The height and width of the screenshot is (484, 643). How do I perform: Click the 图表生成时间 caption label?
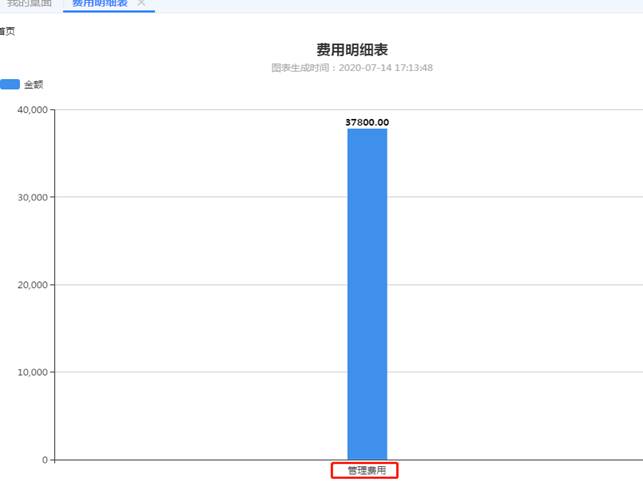[x=304, y=68]
